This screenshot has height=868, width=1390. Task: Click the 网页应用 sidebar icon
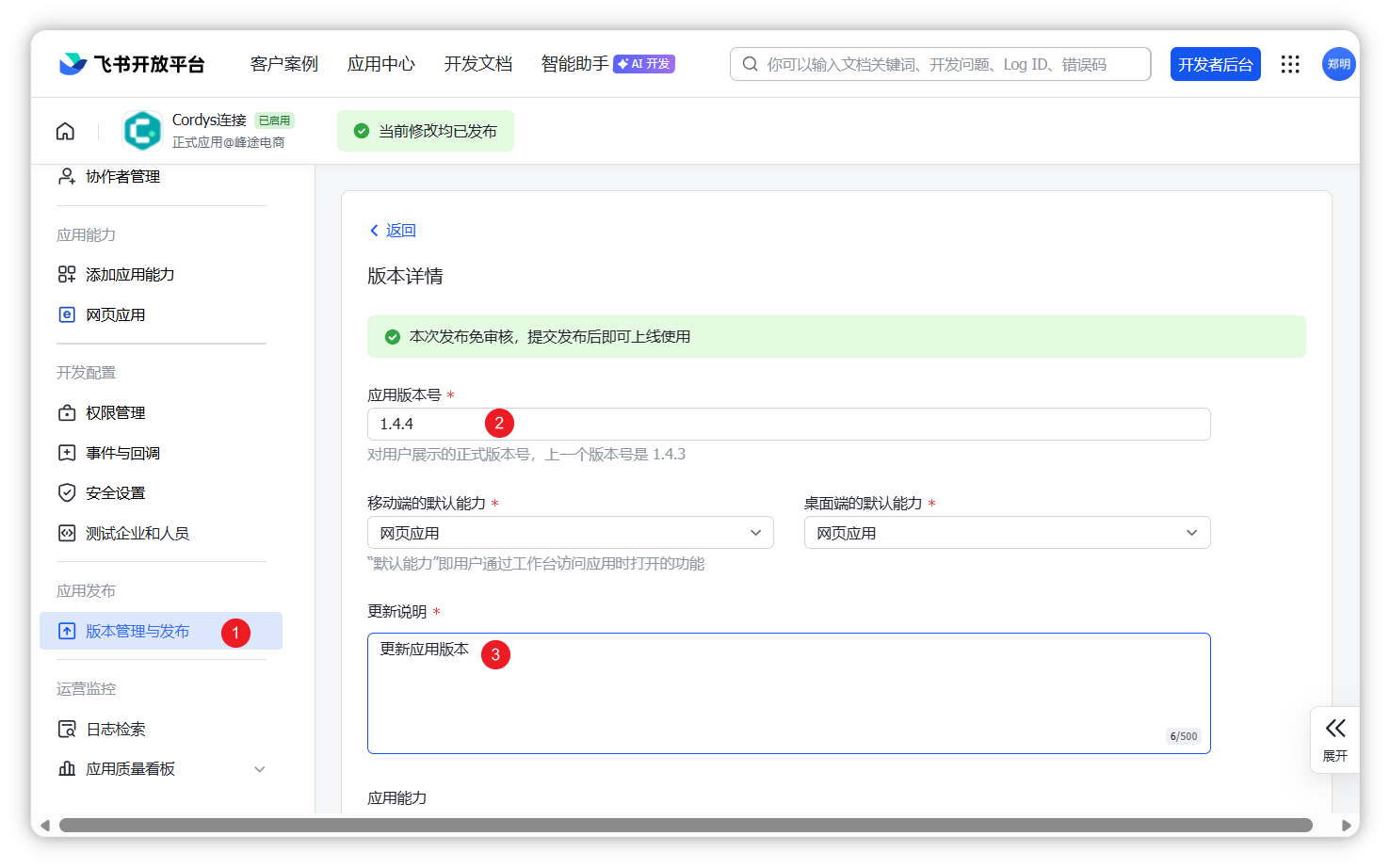[x=67, y=314]
